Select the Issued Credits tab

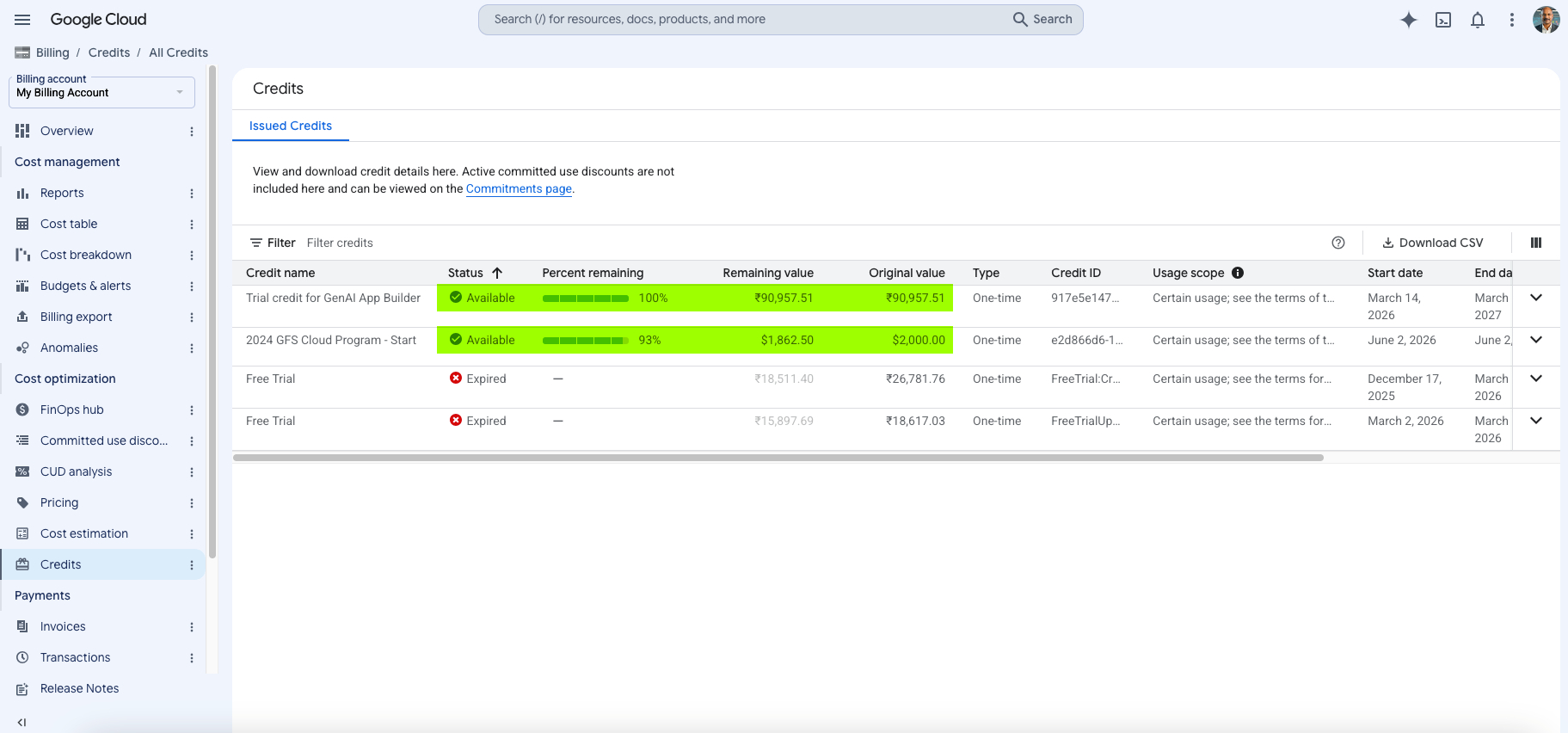coord(291,126)
